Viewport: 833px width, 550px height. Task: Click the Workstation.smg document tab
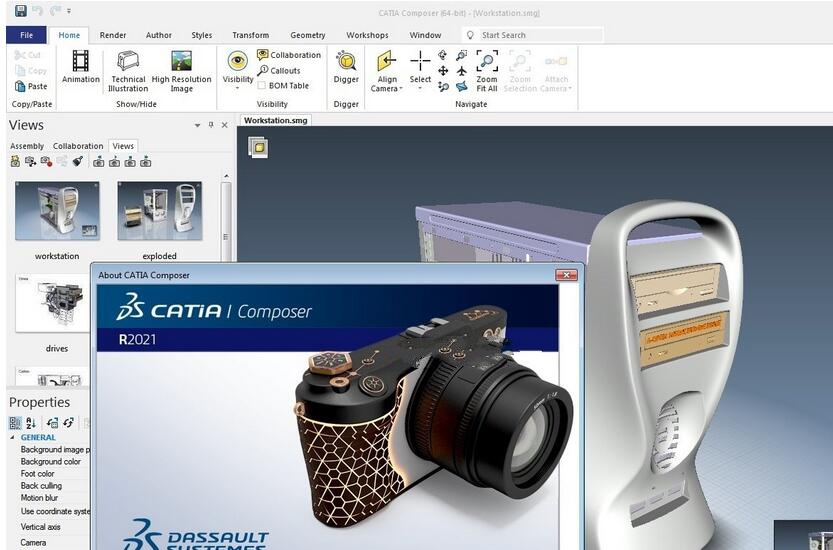point(275,120)
